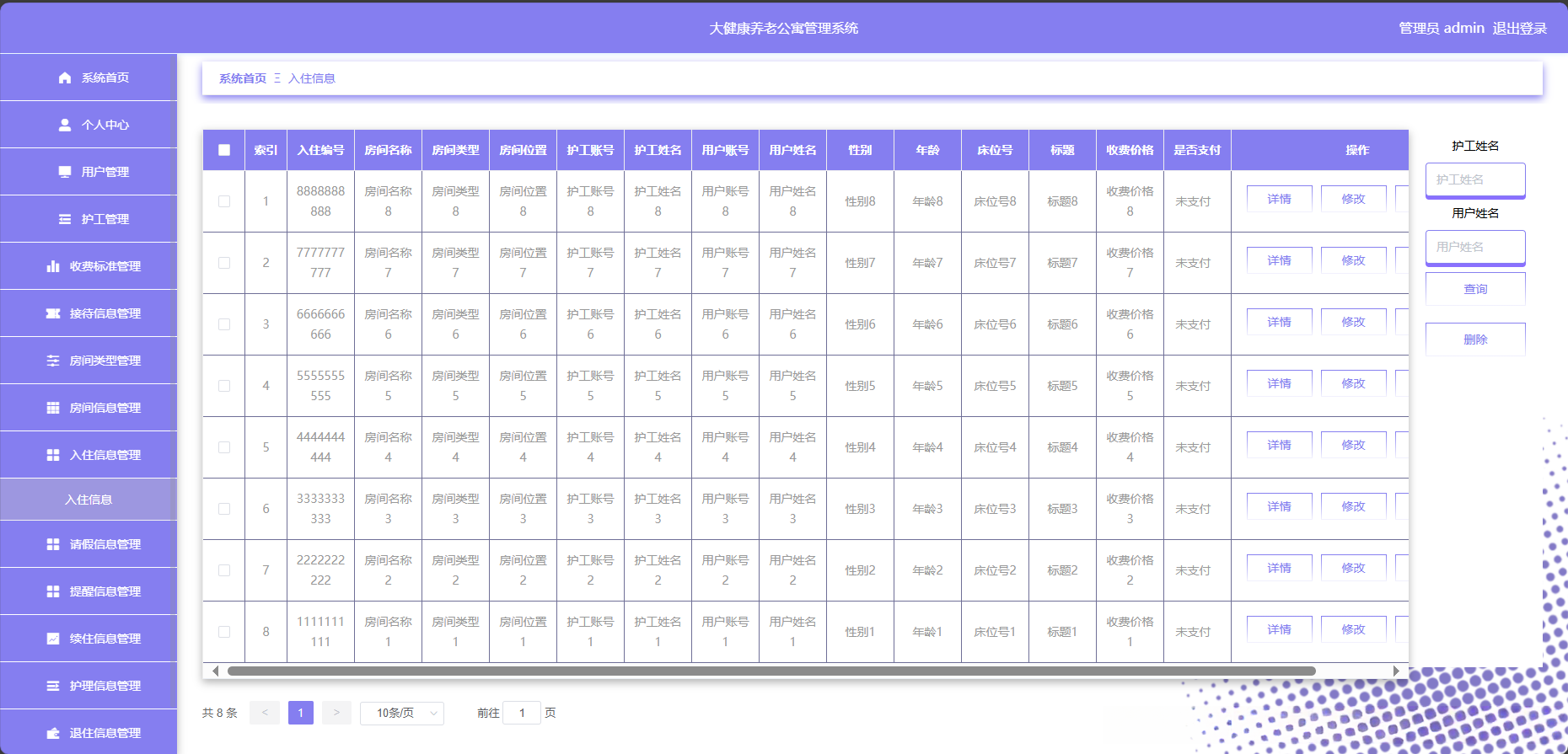Expand 收费标准管理 in the sidebar
Screen dimensions: 1568x754
click(x=89, y=266)
